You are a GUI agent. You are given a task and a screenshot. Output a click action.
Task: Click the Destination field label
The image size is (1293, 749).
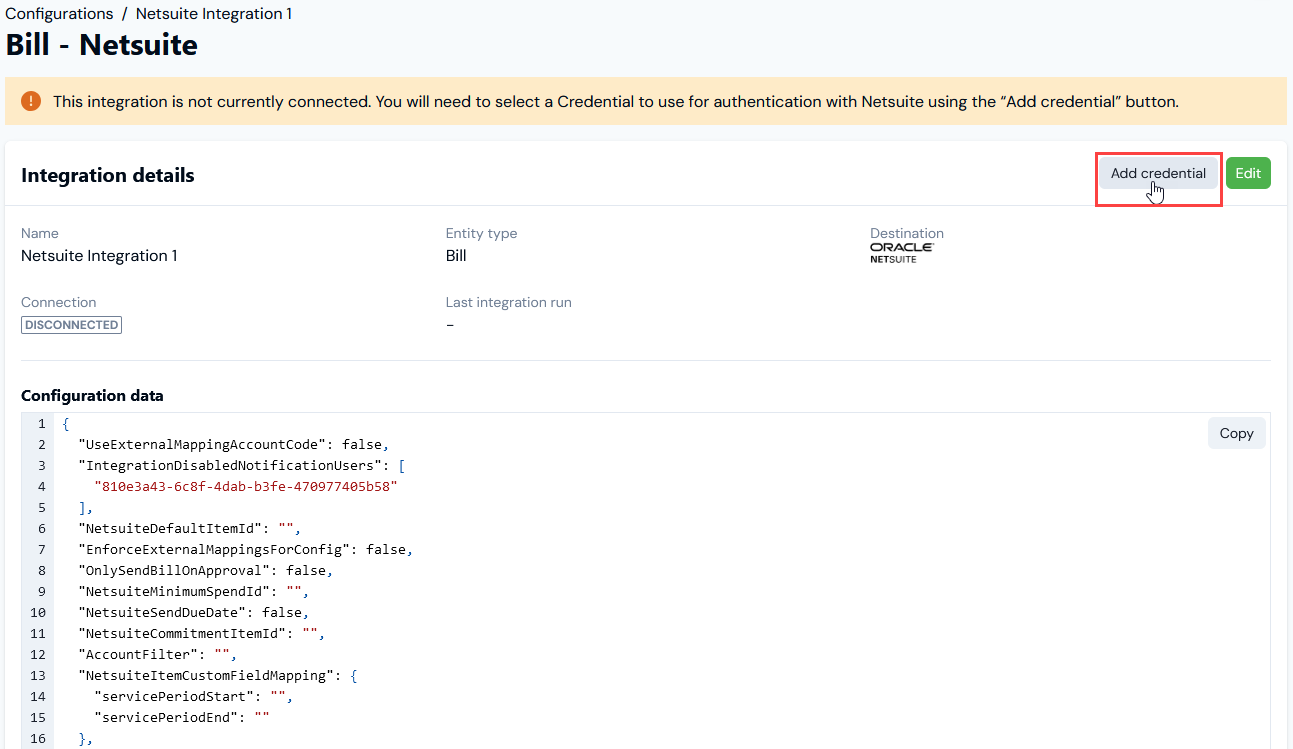[907, 233]
